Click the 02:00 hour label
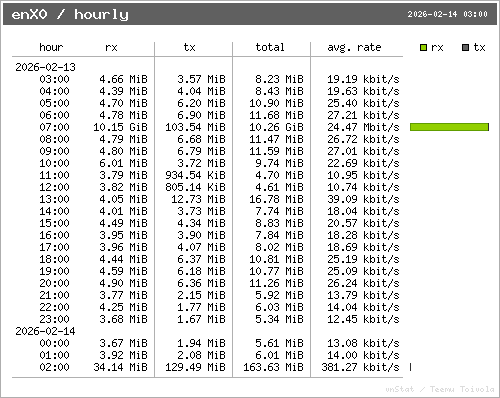Viewport: 500px width, 398px height. (54, 367)
